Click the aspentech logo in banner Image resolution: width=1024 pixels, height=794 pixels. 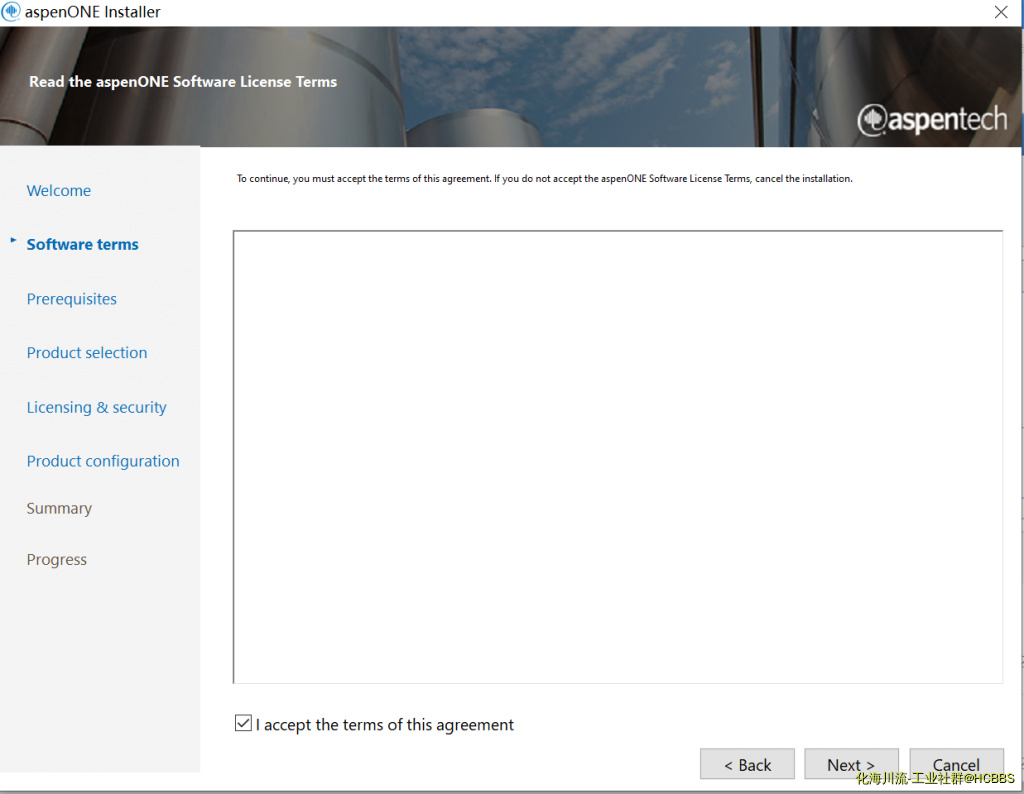click(932, 120)
